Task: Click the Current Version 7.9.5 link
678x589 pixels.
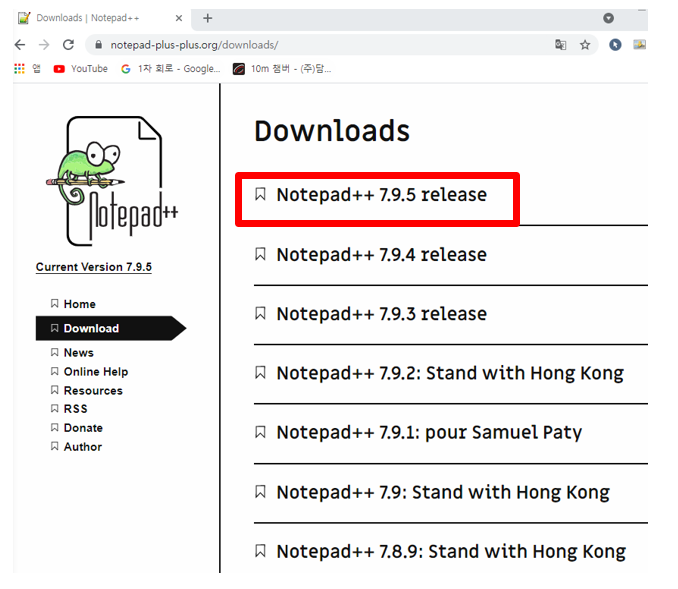Action: (94, 267)
